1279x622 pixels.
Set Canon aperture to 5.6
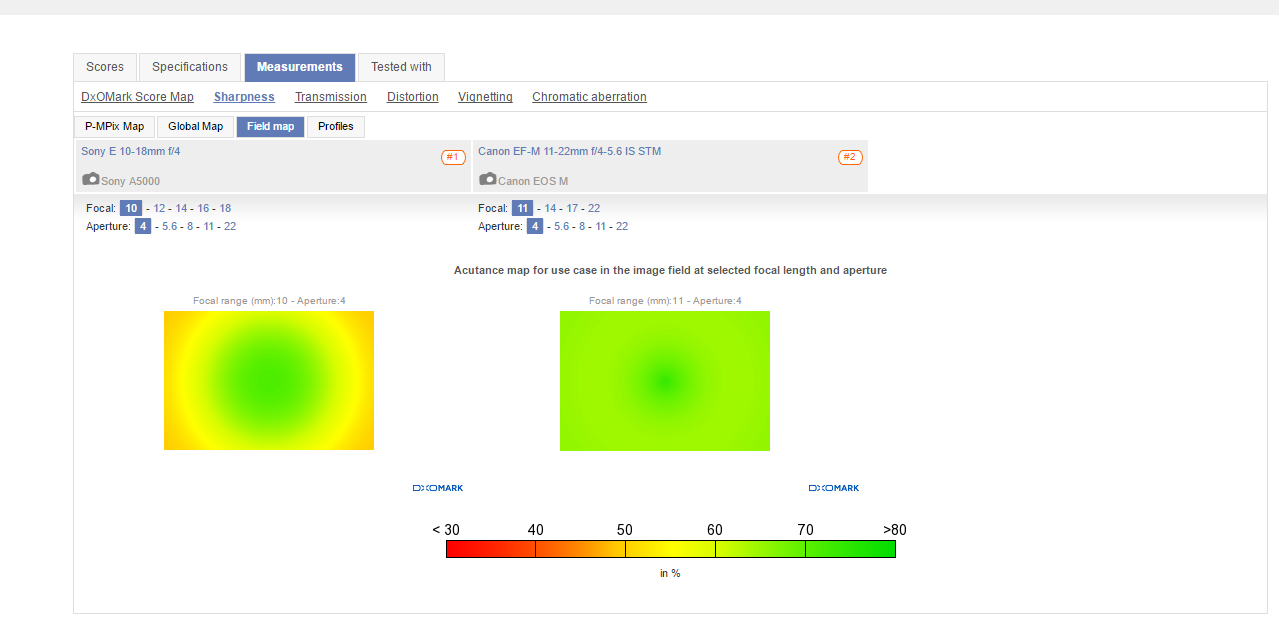coord(561,226)
